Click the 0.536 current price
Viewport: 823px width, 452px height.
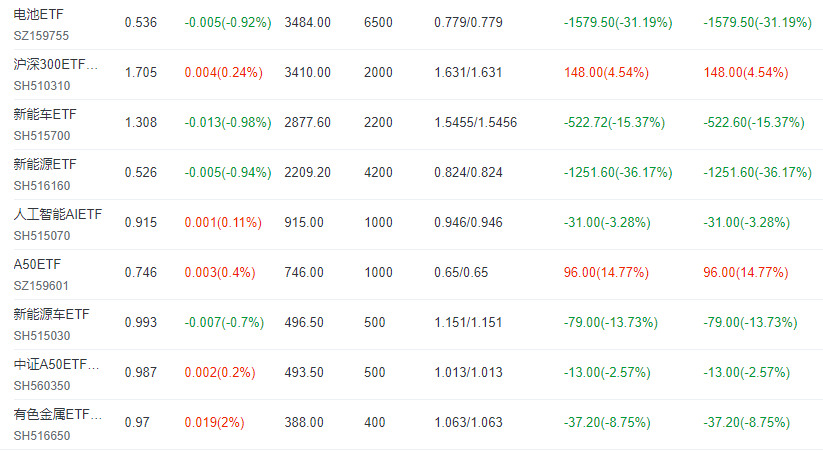tap(141, 23)
